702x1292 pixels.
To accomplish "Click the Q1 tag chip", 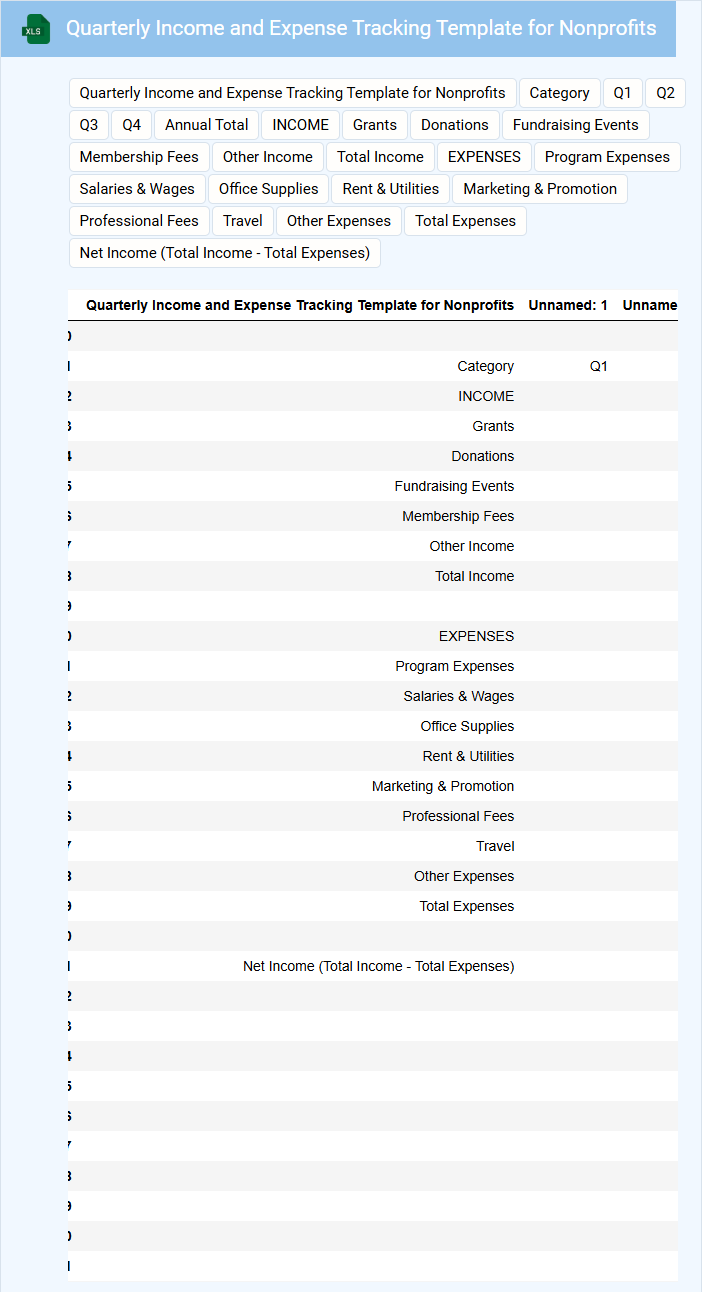I will [x=622, y=93].
